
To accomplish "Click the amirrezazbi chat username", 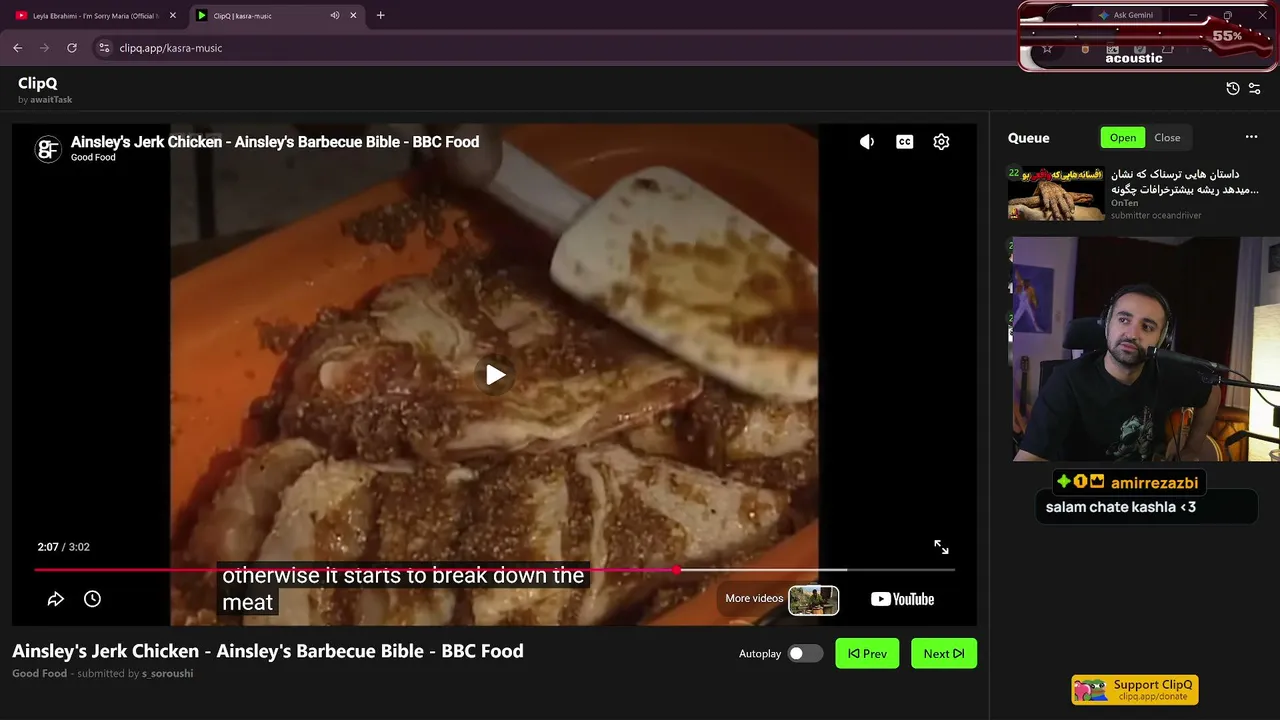I will (1154, 482).
